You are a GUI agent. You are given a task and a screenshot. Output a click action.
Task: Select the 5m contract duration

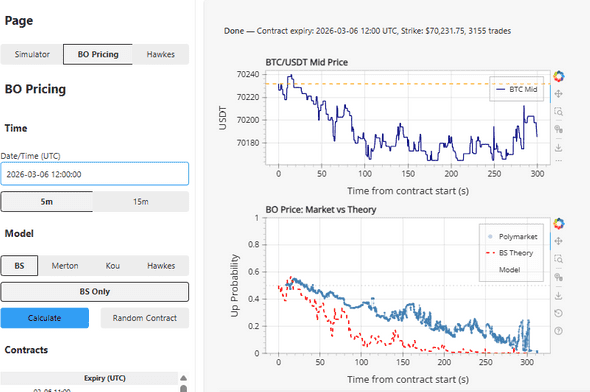(x=47, y=202)
